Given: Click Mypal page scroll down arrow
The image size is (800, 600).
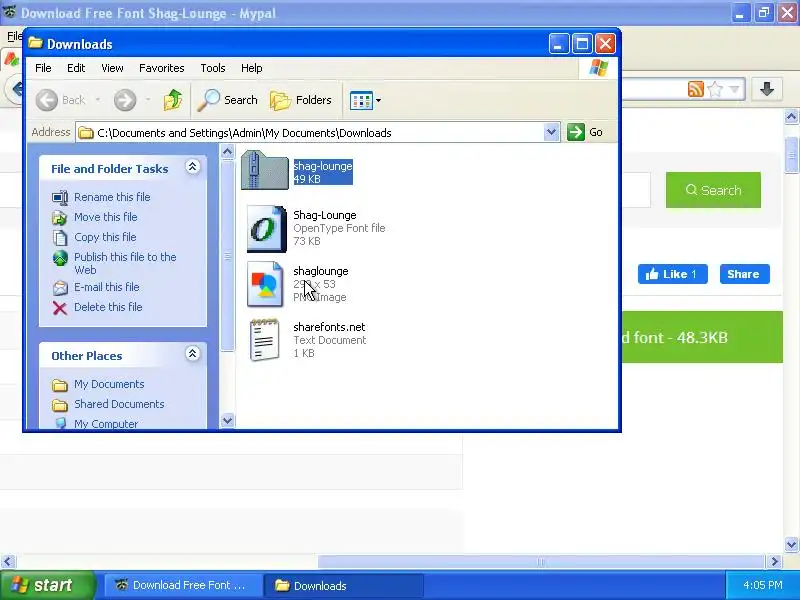Looking at the screenshot, I should coord(791,544).
